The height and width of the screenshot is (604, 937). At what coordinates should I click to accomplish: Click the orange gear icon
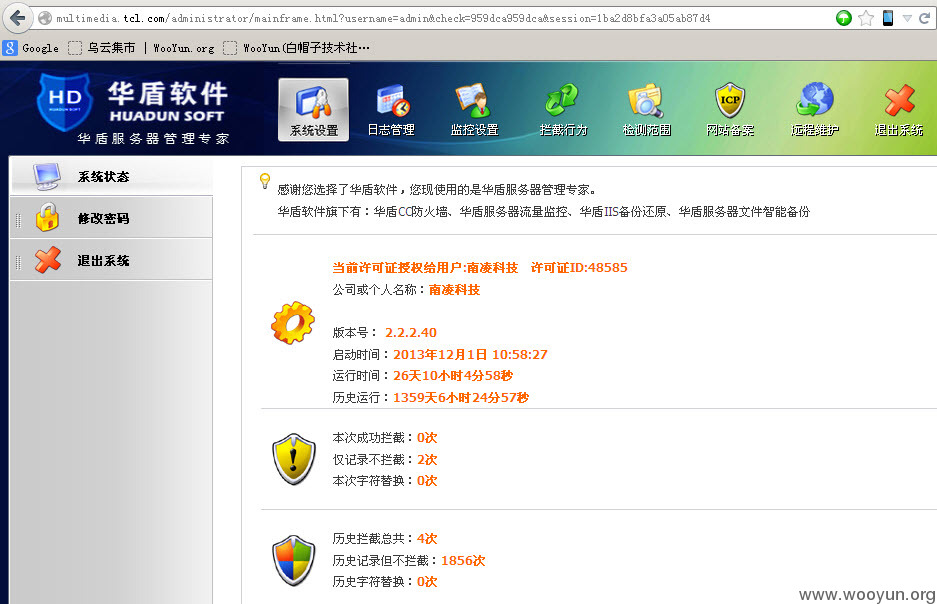point(292,323)
